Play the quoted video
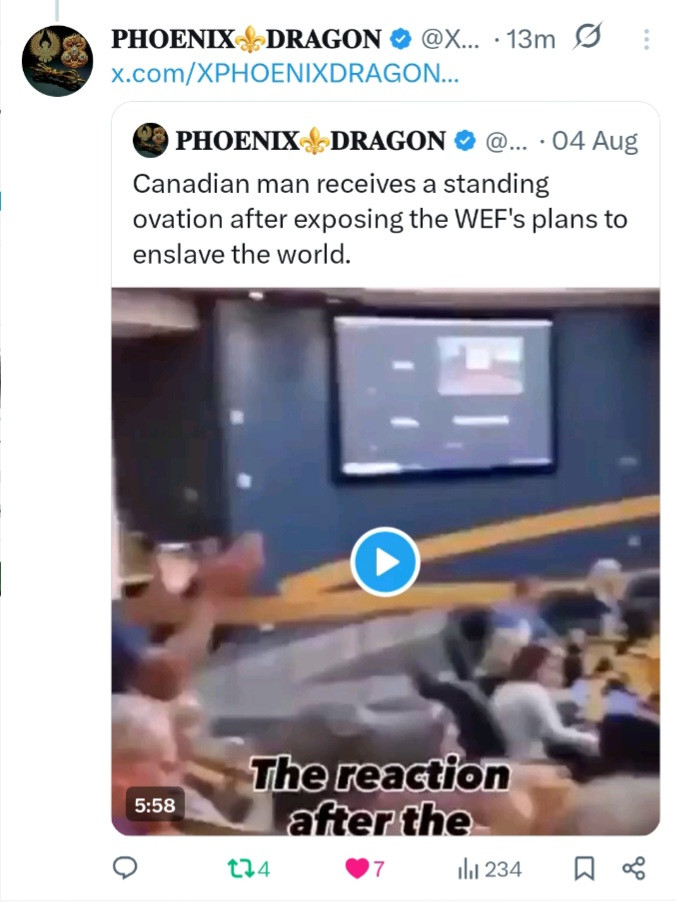The width and height of the screenshot is (676, 902). click(385, 561)
